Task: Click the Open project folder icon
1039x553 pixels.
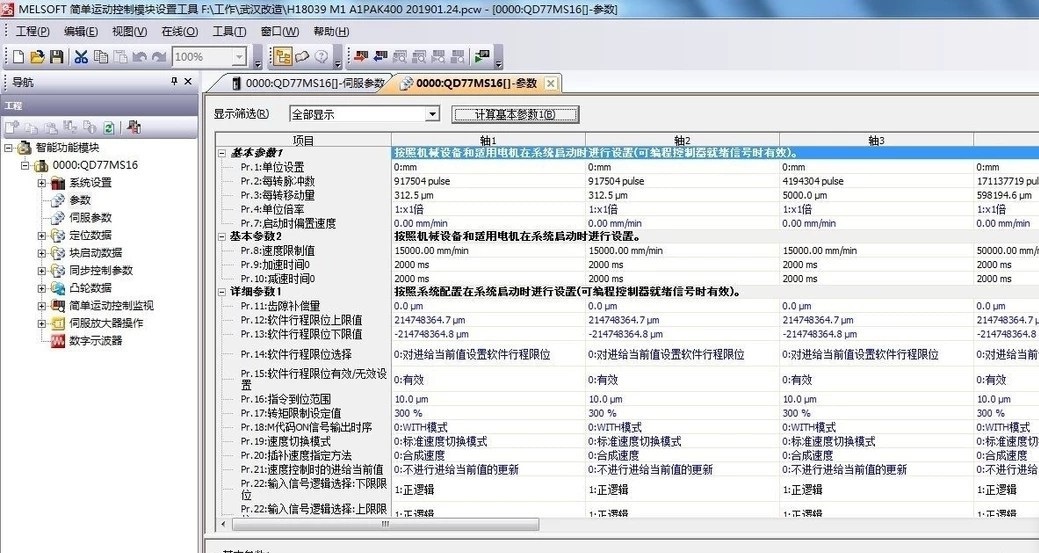Action: pos(37,57)
